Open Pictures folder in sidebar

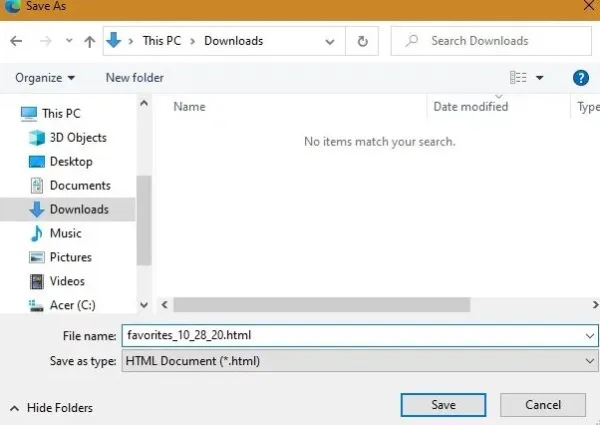[60, 257]
